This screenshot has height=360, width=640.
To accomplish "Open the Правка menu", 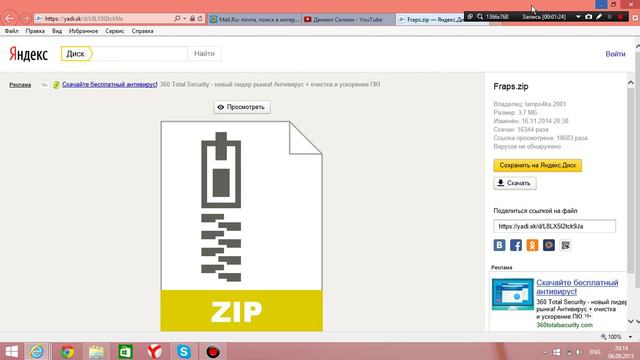I will click(x=35, y=31).
